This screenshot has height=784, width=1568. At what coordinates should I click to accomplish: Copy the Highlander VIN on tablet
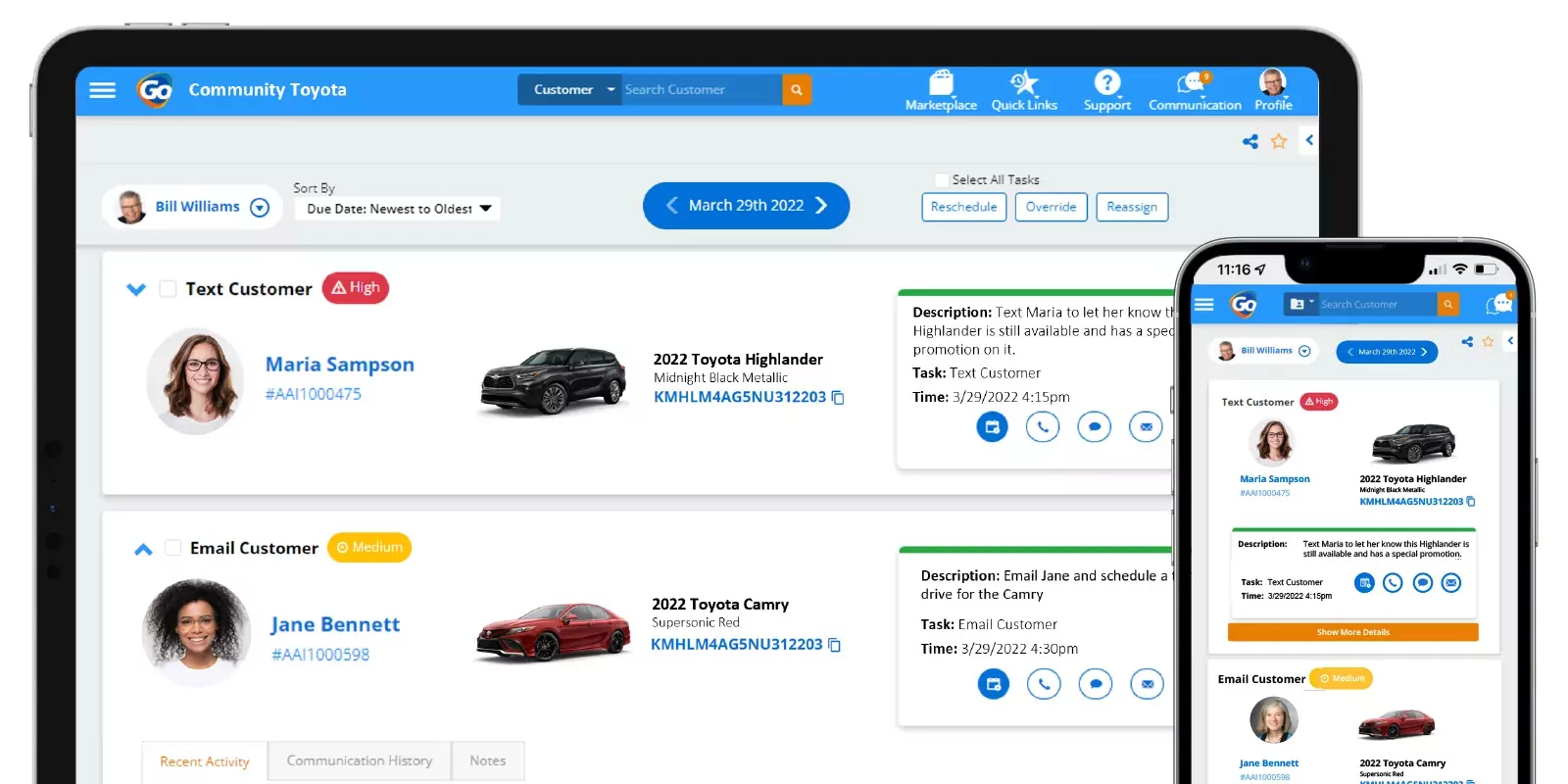click(838, 397)
